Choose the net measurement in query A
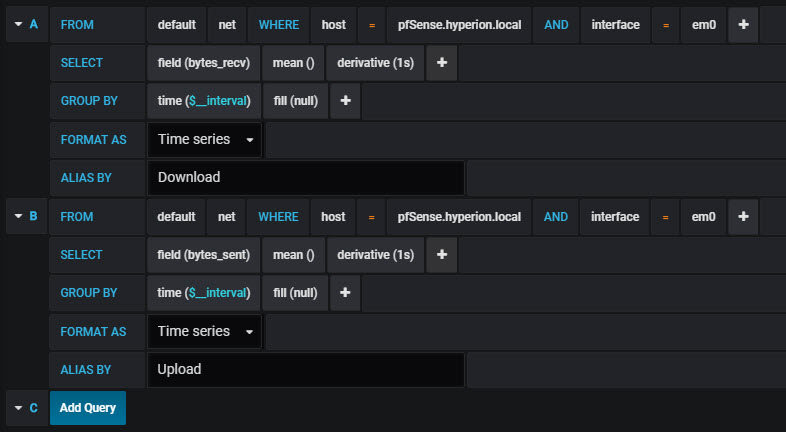 point(227,25)
